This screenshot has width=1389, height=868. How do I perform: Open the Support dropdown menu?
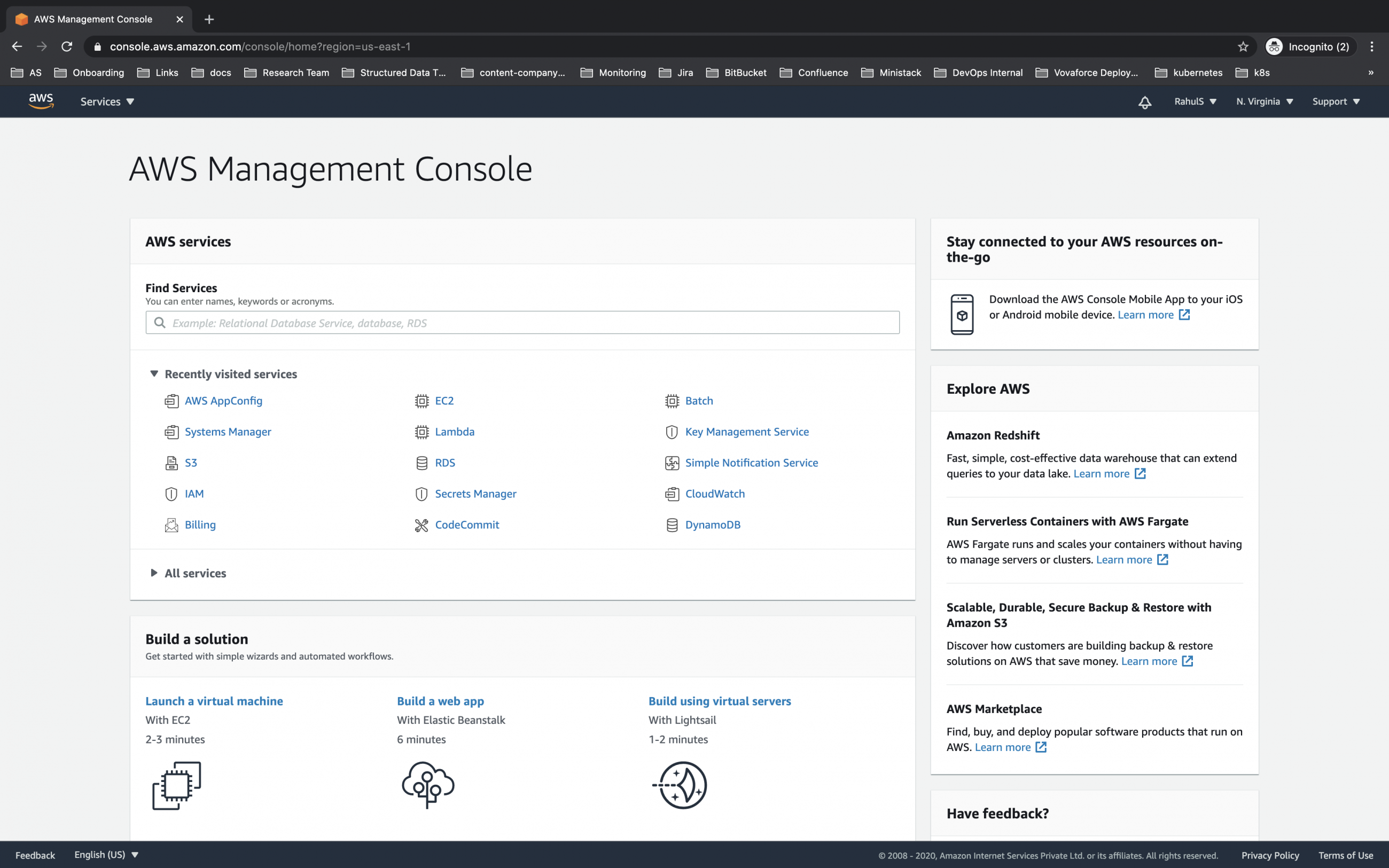[x=1336, y=101]
